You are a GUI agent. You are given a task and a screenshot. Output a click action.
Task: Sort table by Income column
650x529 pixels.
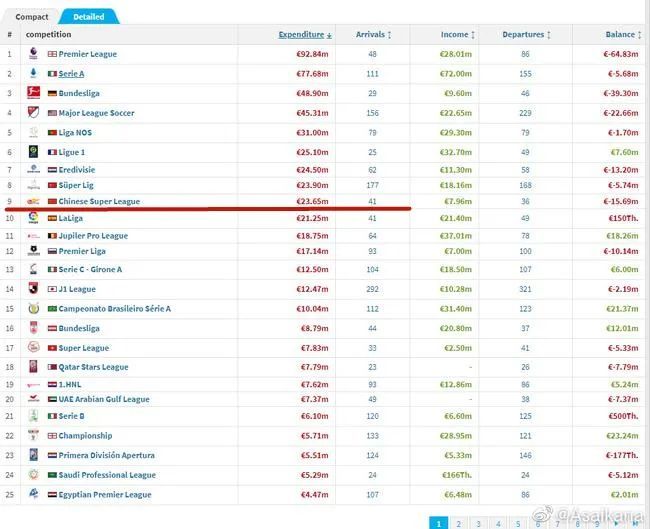pos(456,35)
